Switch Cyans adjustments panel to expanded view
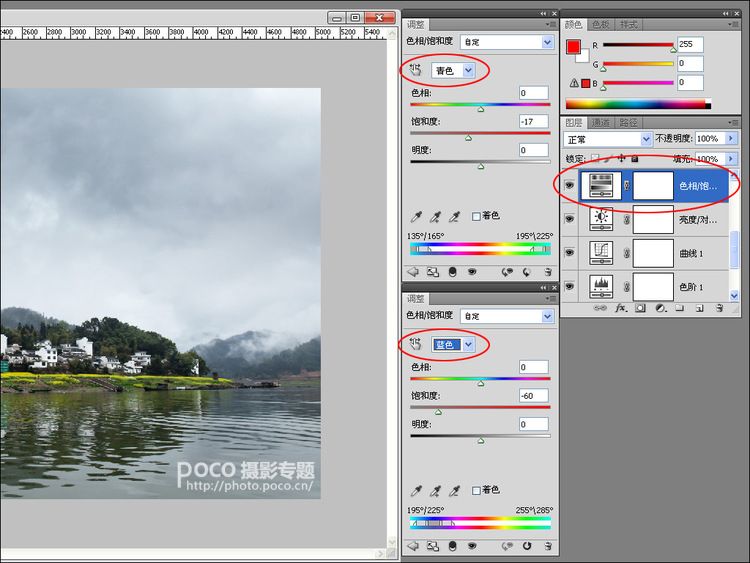 tap(432, 272)
